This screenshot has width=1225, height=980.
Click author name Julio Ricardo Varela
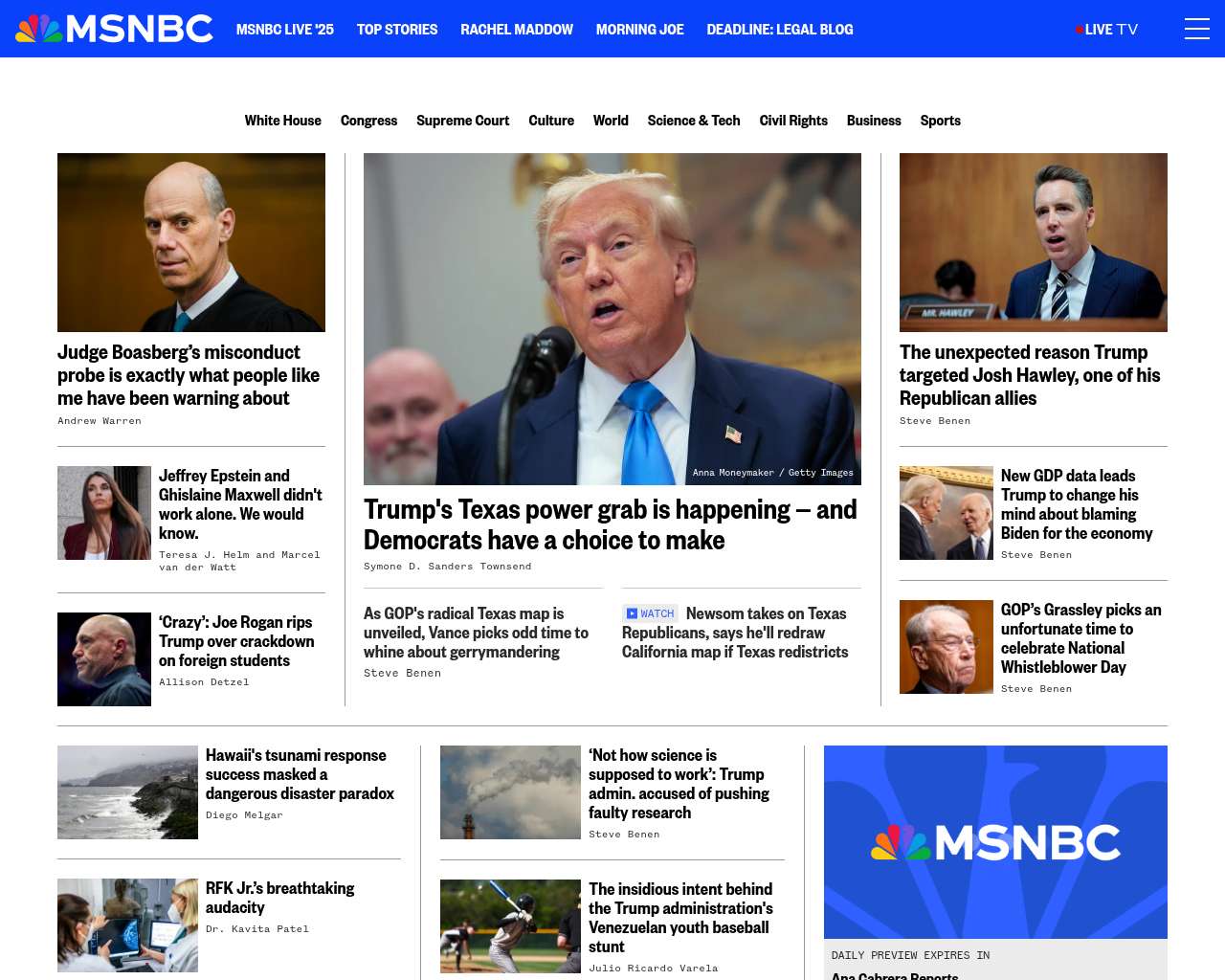point(654,969)
